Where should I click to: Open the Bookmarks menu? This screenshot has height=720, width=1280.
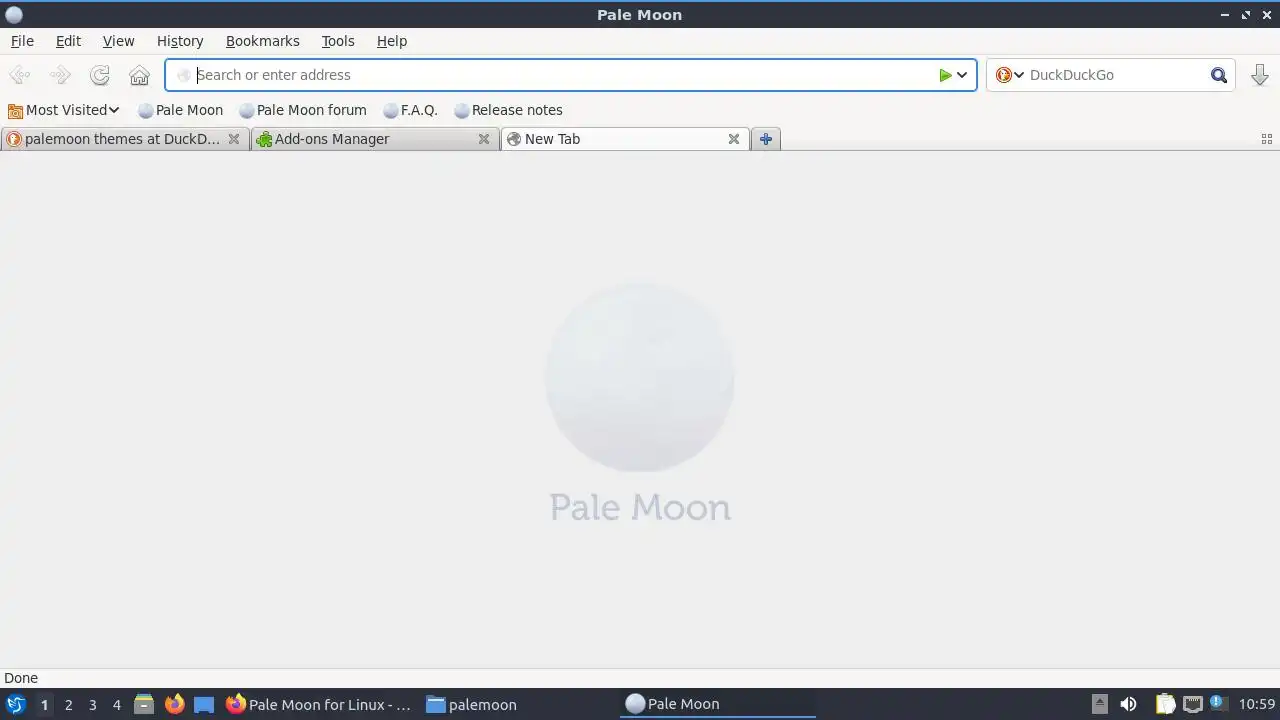click(x=262, y=41)
